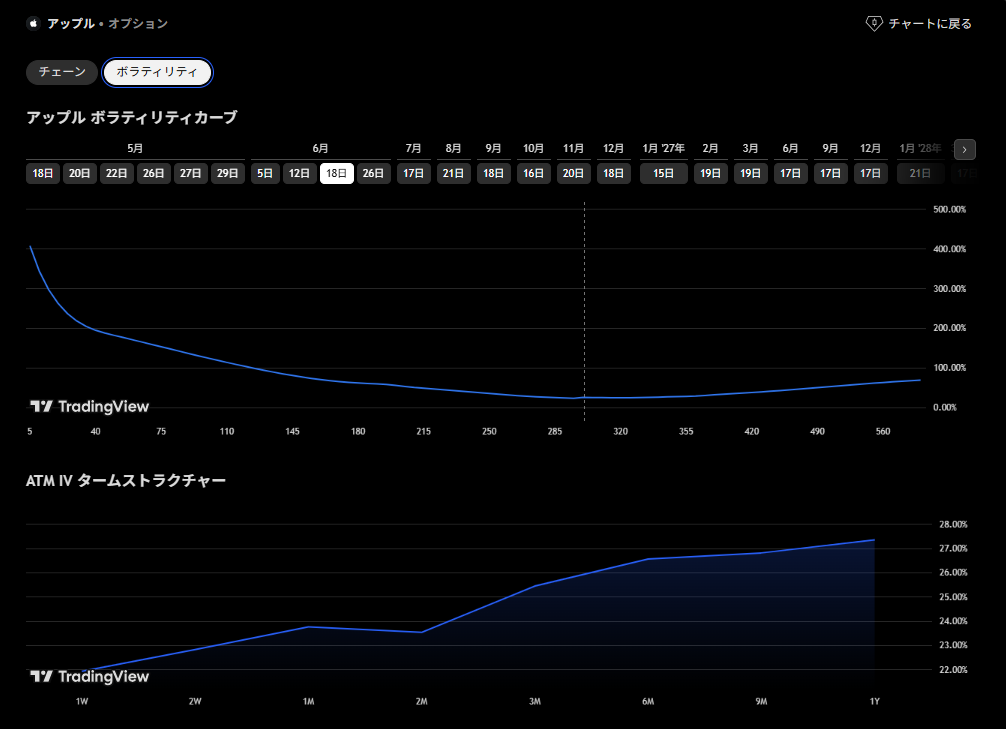Screen dimensions: 1006x729
Task: Click the 3M term axis label
Action: pyautogui.click(x=535, y=701)
